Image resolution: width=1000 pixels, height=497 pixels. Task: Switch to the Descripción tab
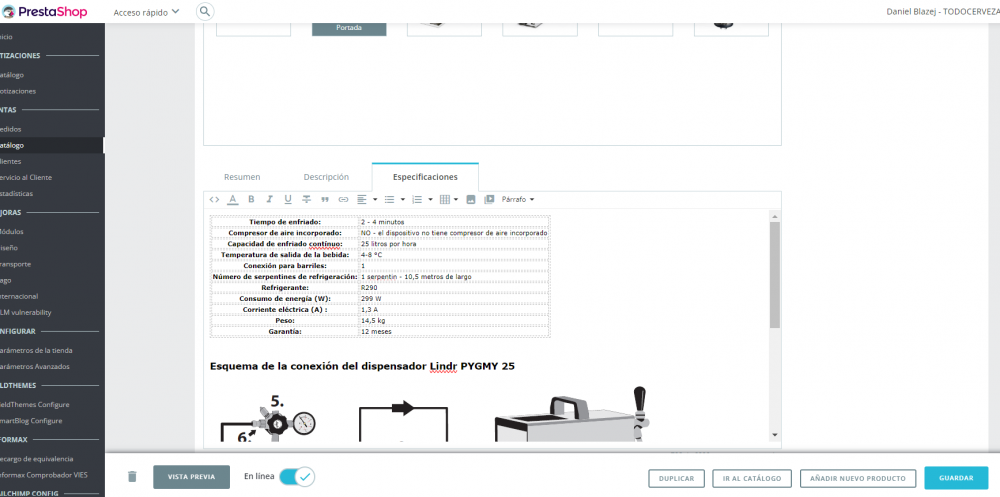pyautogui.click(x=326, y=177)
